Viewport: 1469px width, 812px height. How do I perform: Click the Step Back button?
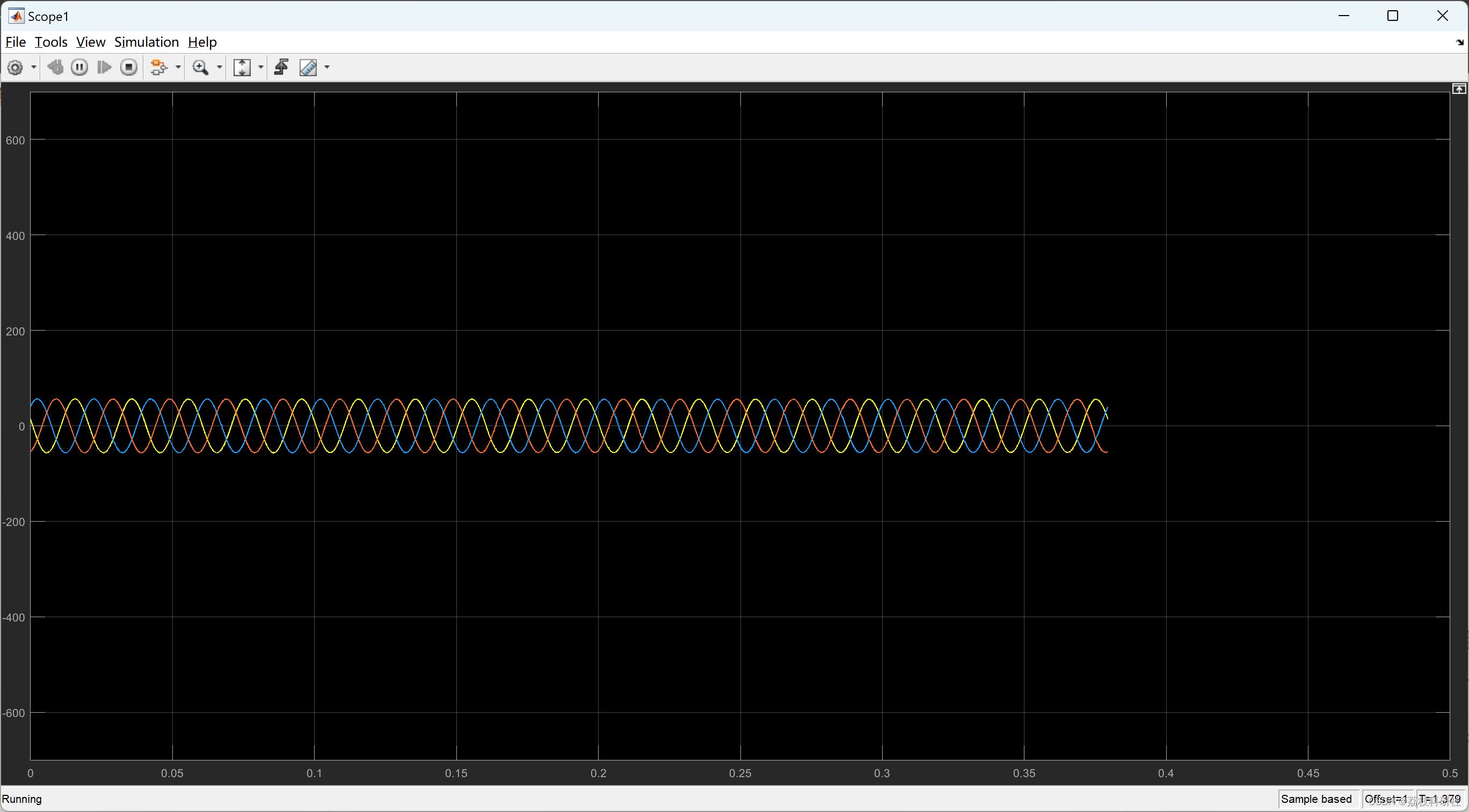tap(55, 68)
